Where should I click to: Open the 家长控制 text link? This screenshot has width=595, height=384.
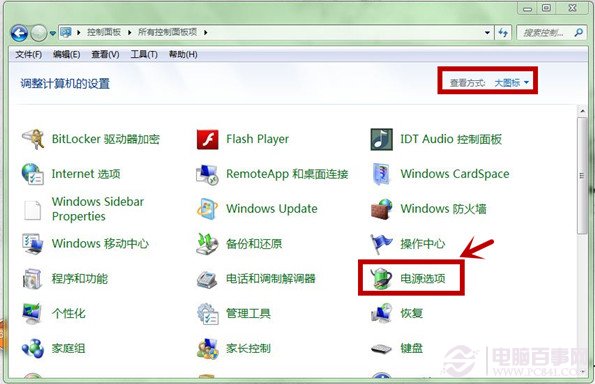click(x=249, y=348)
